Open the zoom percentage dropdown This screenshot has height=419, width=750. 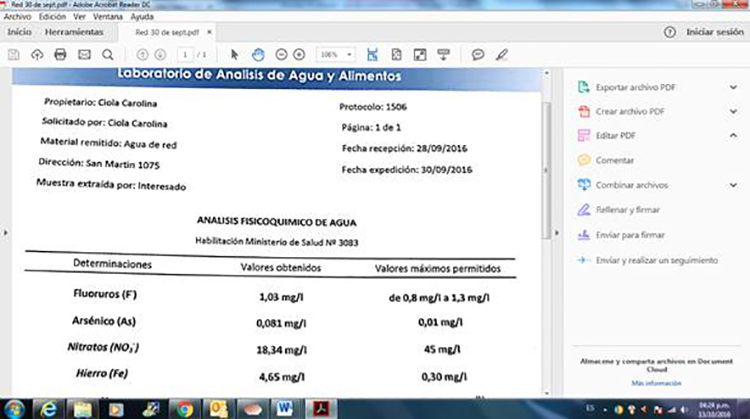coord(349,55)
